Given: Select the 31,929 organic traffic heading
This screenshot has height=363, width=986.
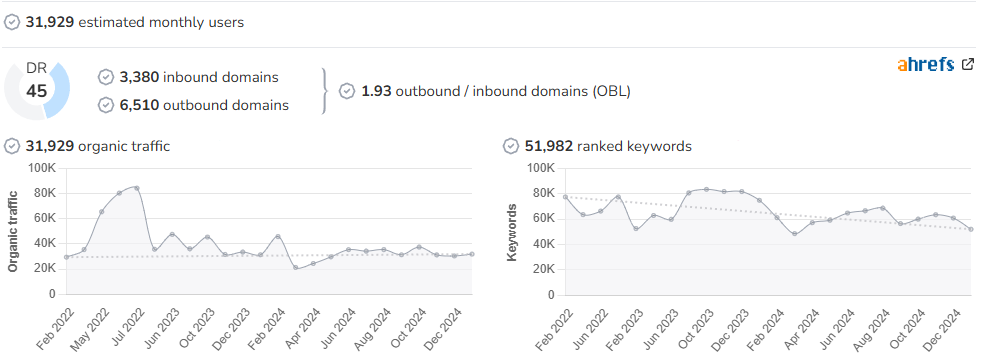Looking at the screenshot, I should [x=97, y=147].
